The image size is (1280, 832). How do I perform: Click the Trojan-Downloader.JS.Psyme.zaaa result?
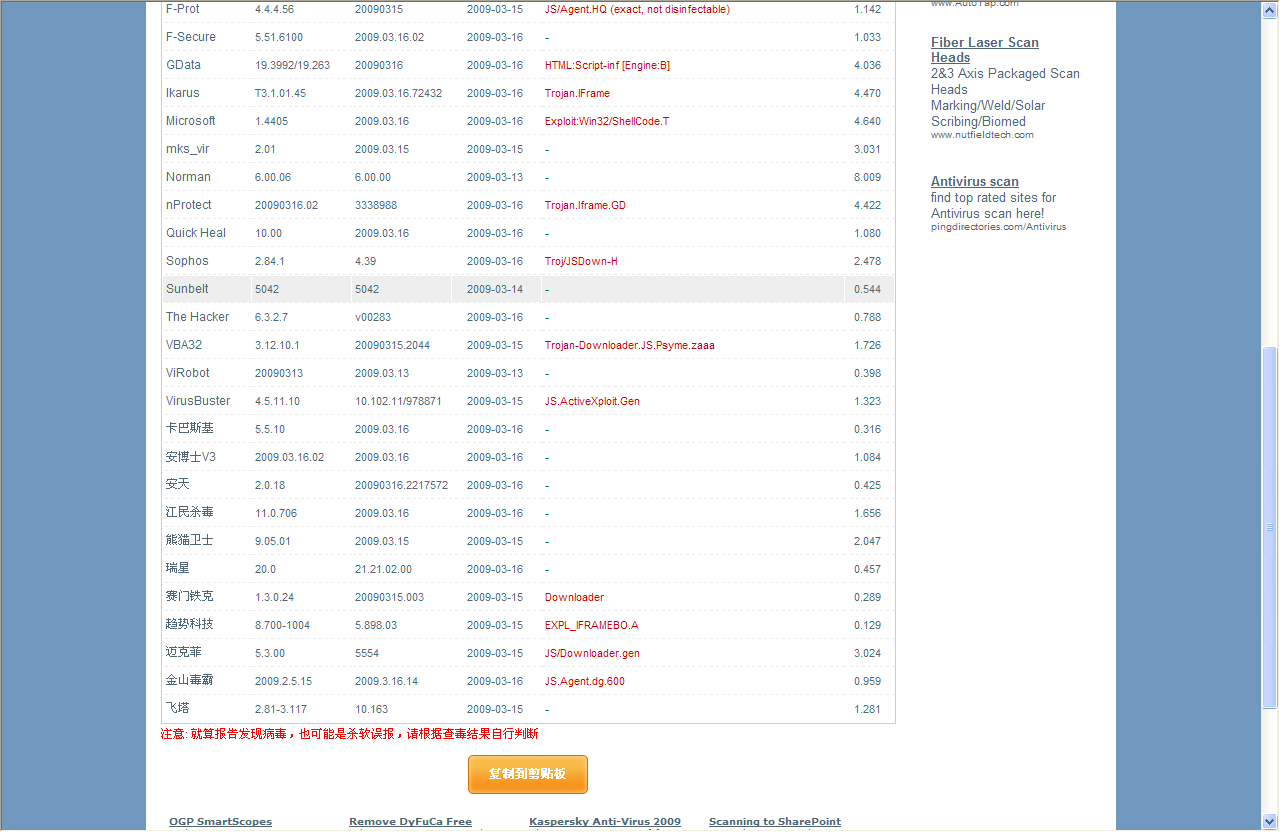coord(630,345)
